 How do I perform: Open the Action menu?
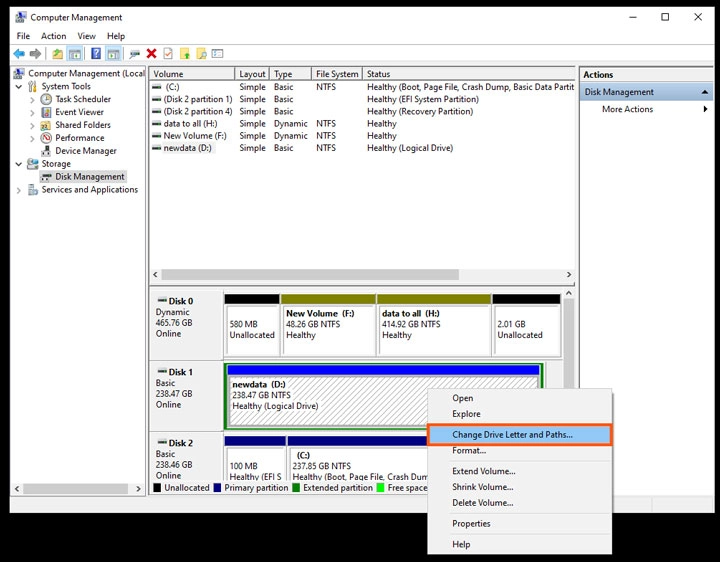(54, 36)
